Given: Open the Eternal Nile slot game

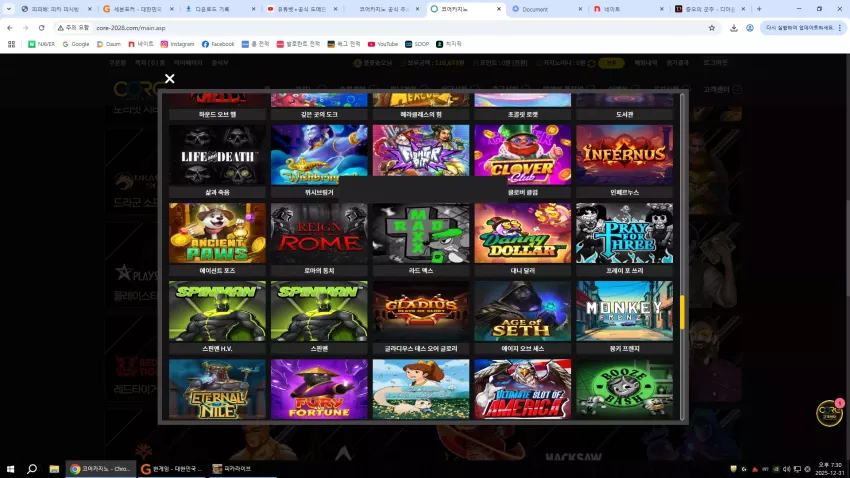Looking at the screenshot, I should point(217,389).
